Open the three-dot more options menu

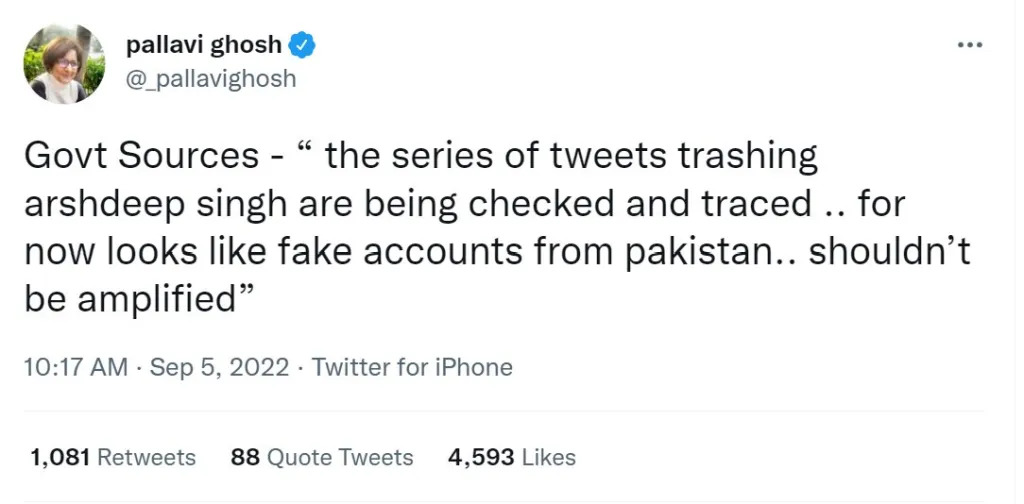970,46
